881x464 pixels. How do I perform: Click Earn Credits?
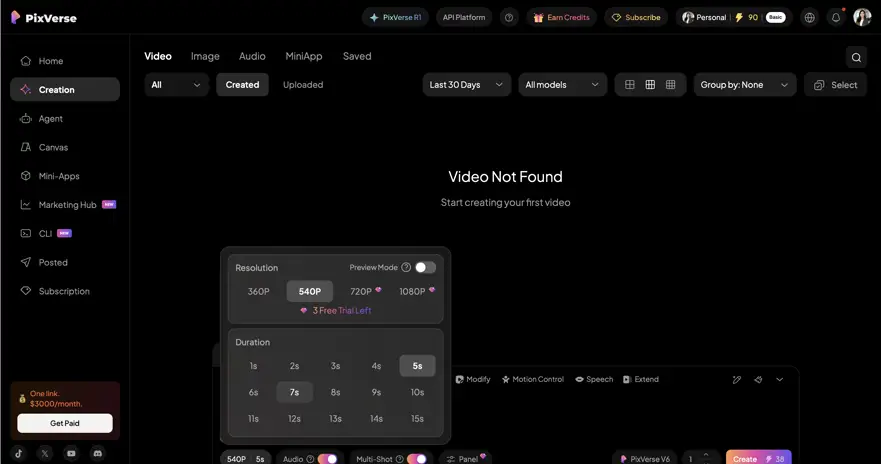point(561,17)
